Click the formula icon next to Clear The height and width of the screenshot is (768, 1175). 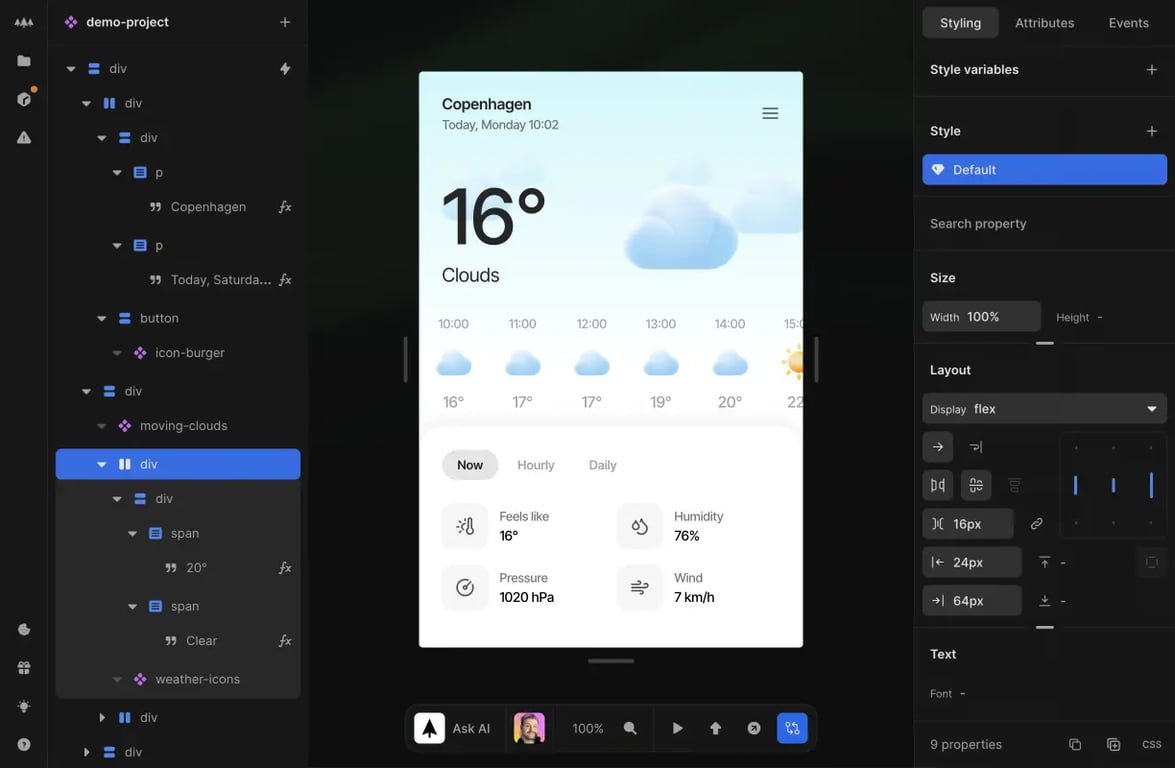pos(285,641)
